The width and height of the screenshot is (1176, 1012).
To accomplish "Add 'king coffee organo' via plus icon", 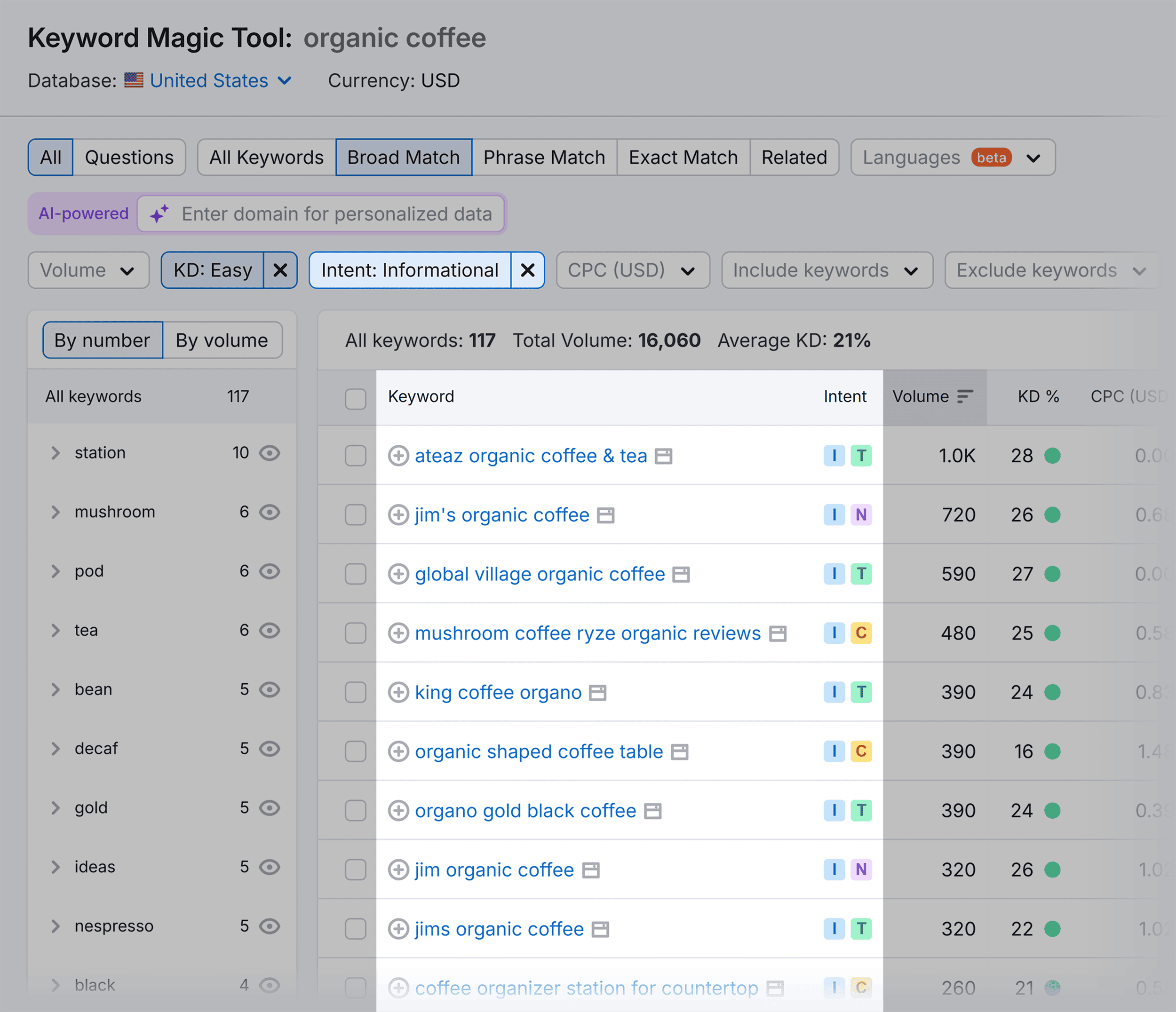I will tap(398, 692).
